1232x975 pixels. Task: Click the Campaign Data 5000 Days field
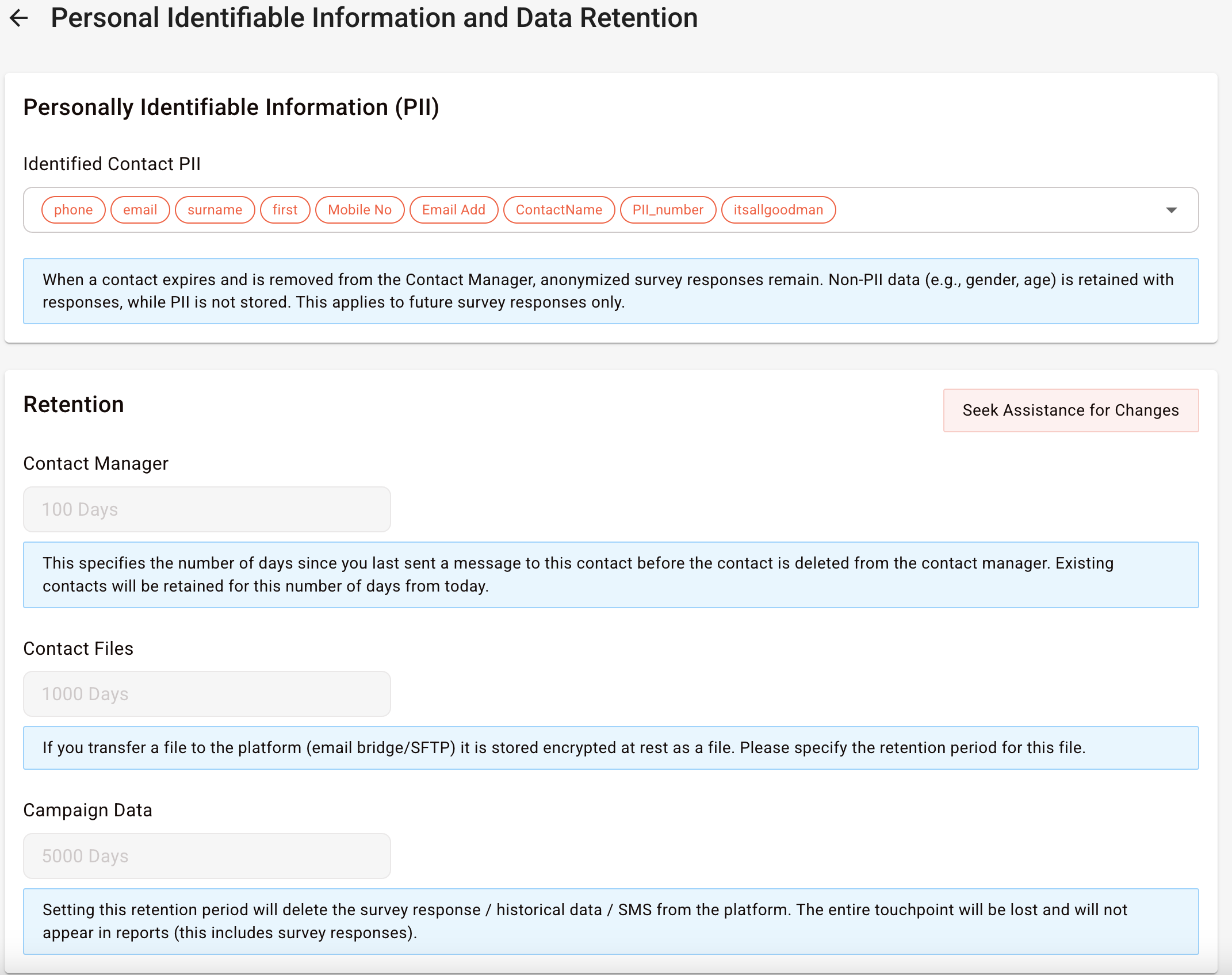[207, 857]
